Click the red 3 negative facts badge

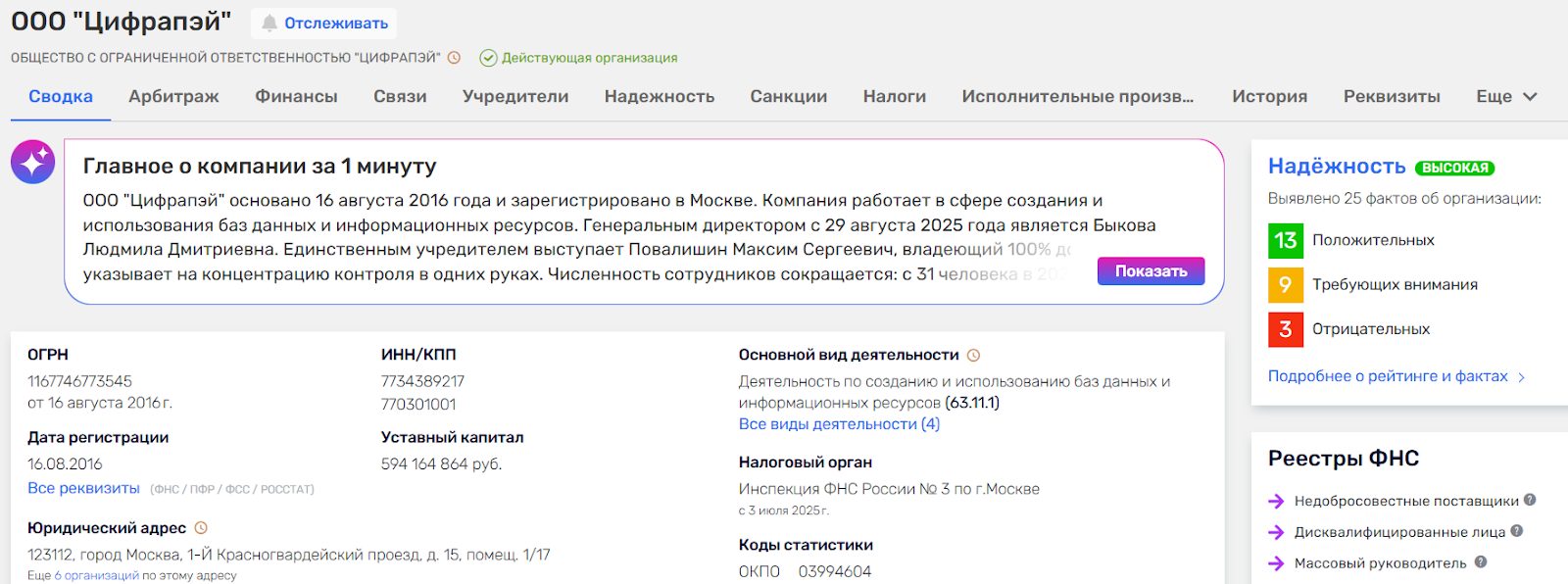[x=1286, y=329]
